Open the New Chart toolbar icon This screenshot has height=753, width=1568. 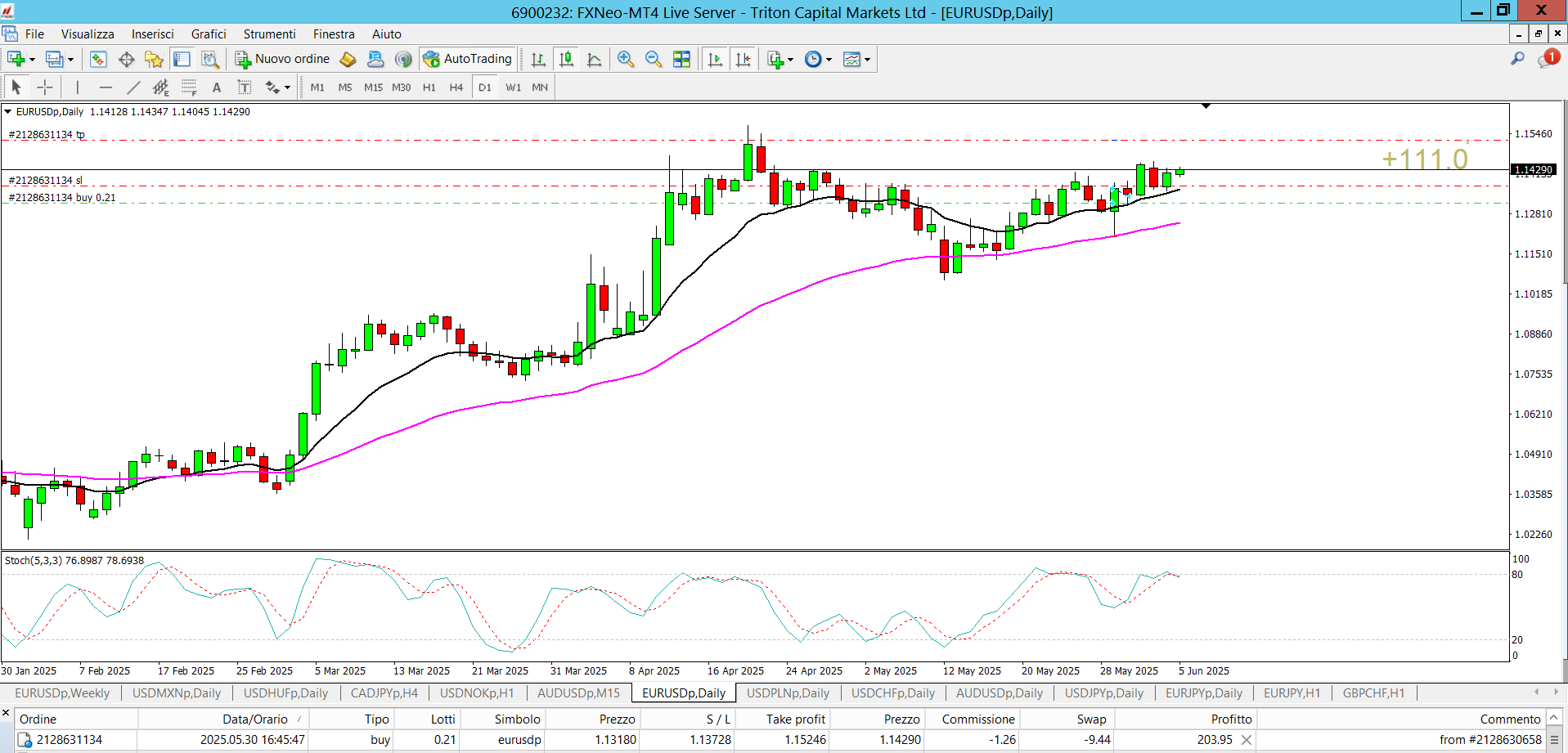click(x=16, y=59)
